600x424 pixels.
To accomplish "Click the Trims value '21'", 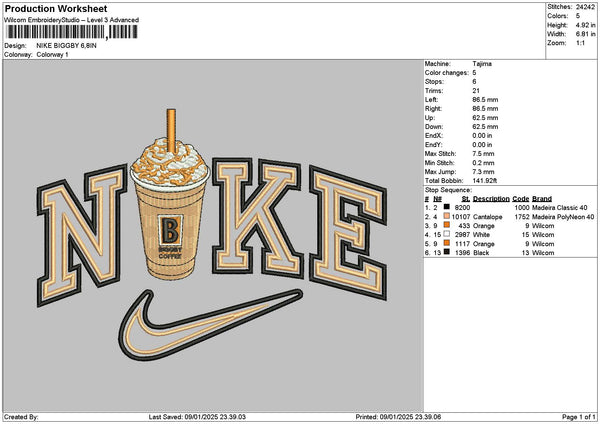I will (476, 91).
